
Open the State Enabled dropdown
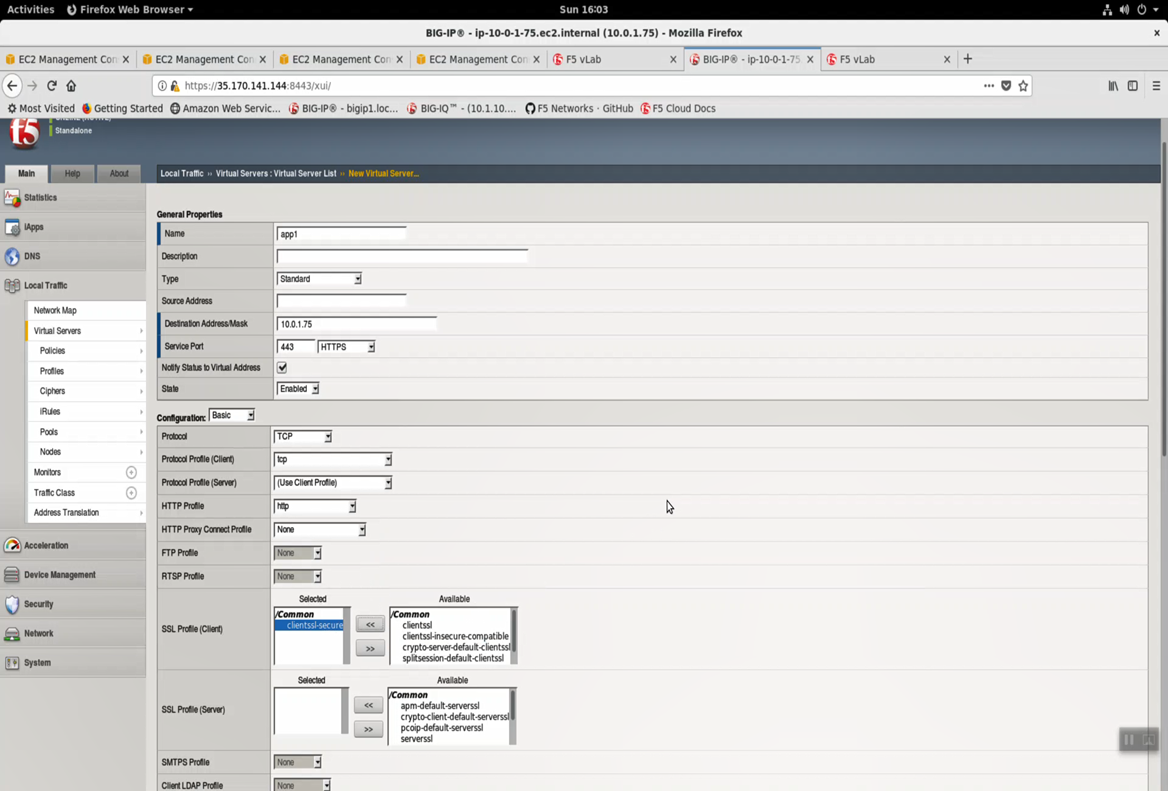click(x=298, y=389)
